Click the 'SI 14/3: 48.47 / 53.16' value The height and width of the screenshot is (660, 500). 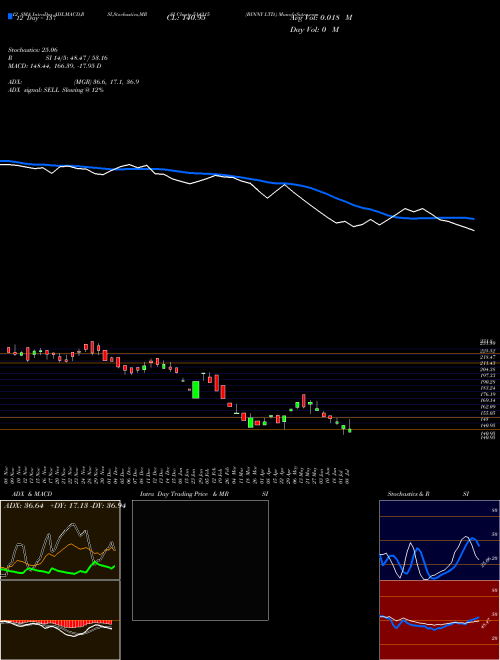click(77, 58)
